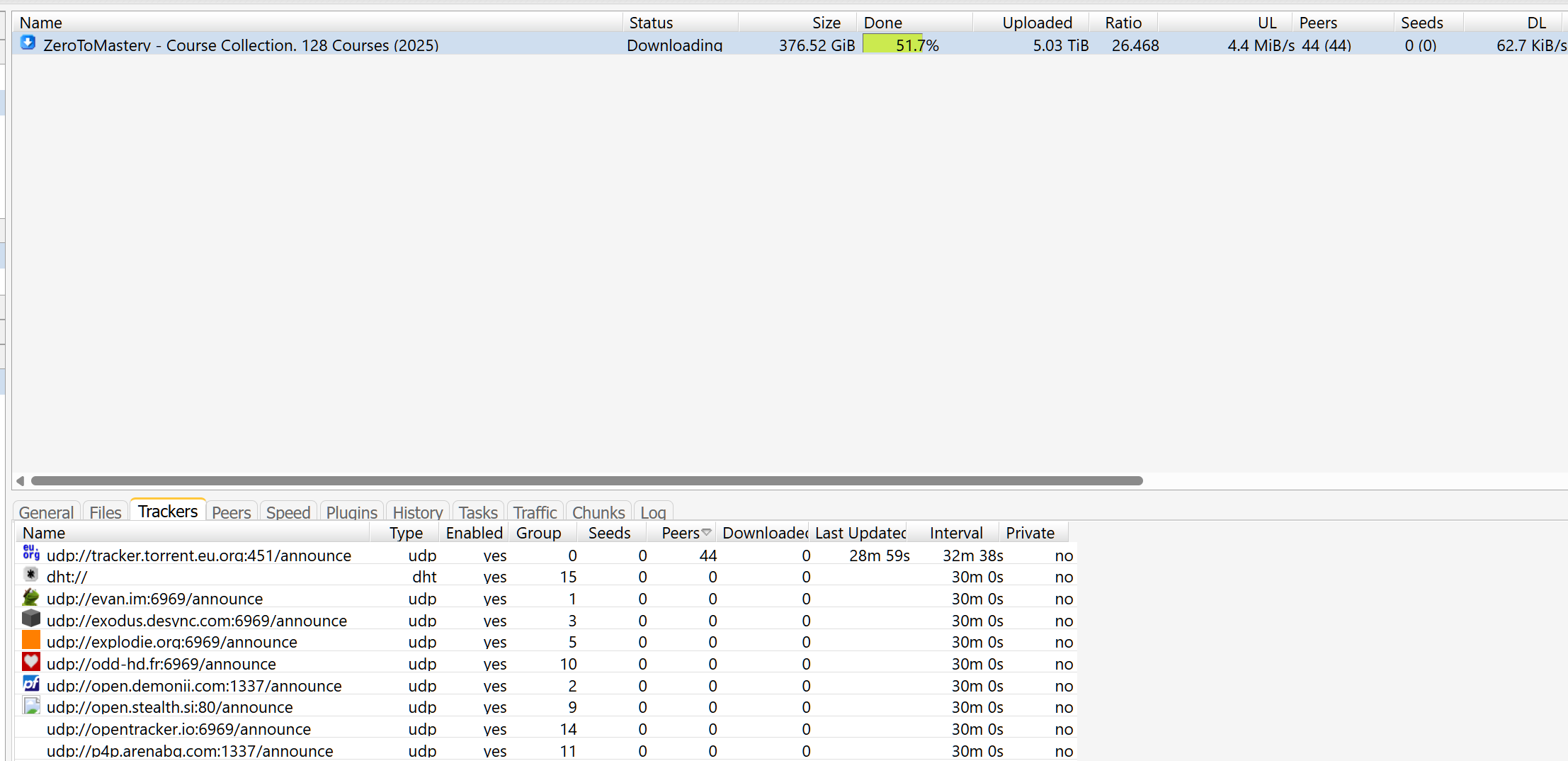The width and height of the screenshot is (1568, 761).
Task: Show the Chunks tab
Action: click(x=598, y=512)
